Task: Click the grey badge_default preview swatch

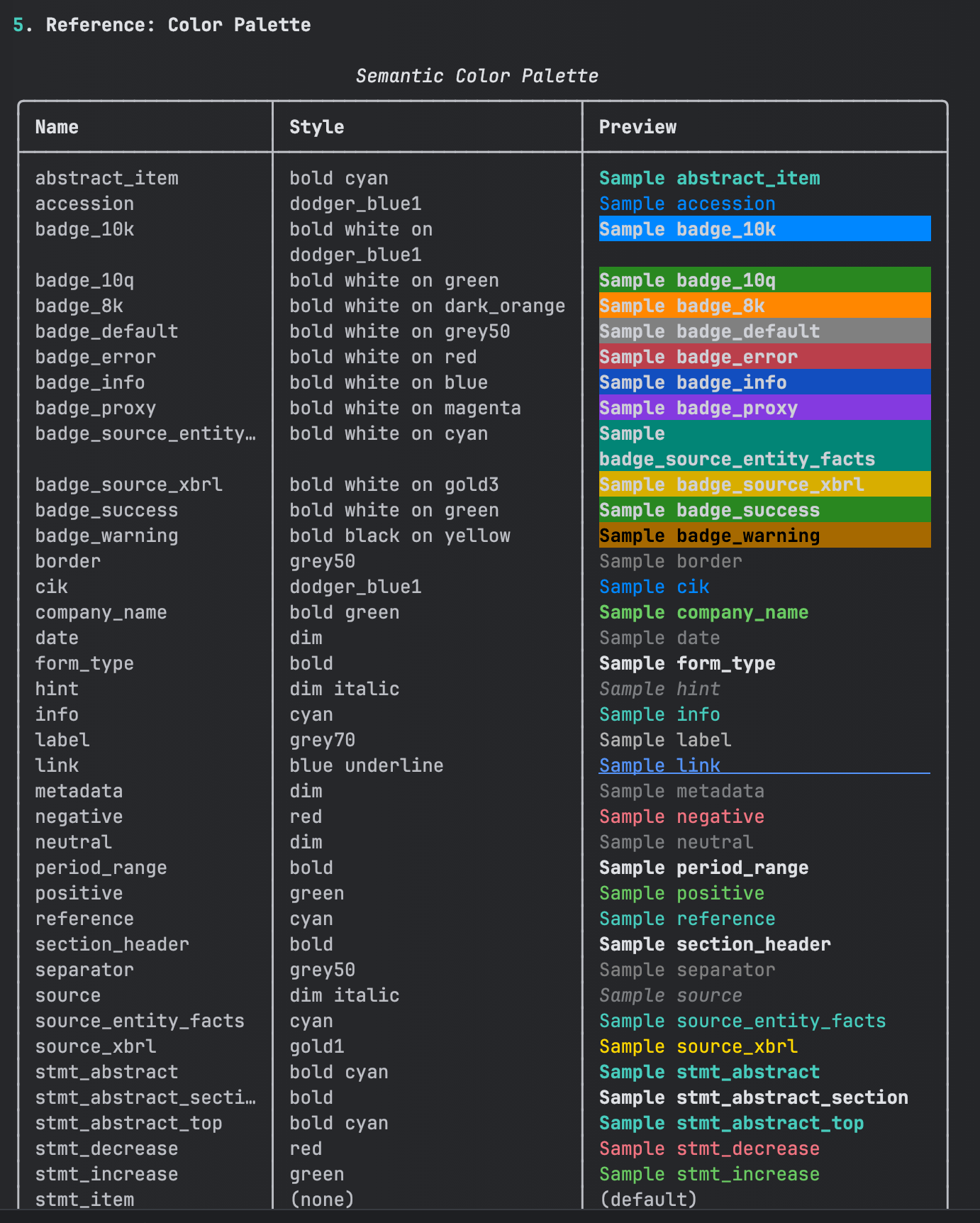Action: click(x=764, y=331)
